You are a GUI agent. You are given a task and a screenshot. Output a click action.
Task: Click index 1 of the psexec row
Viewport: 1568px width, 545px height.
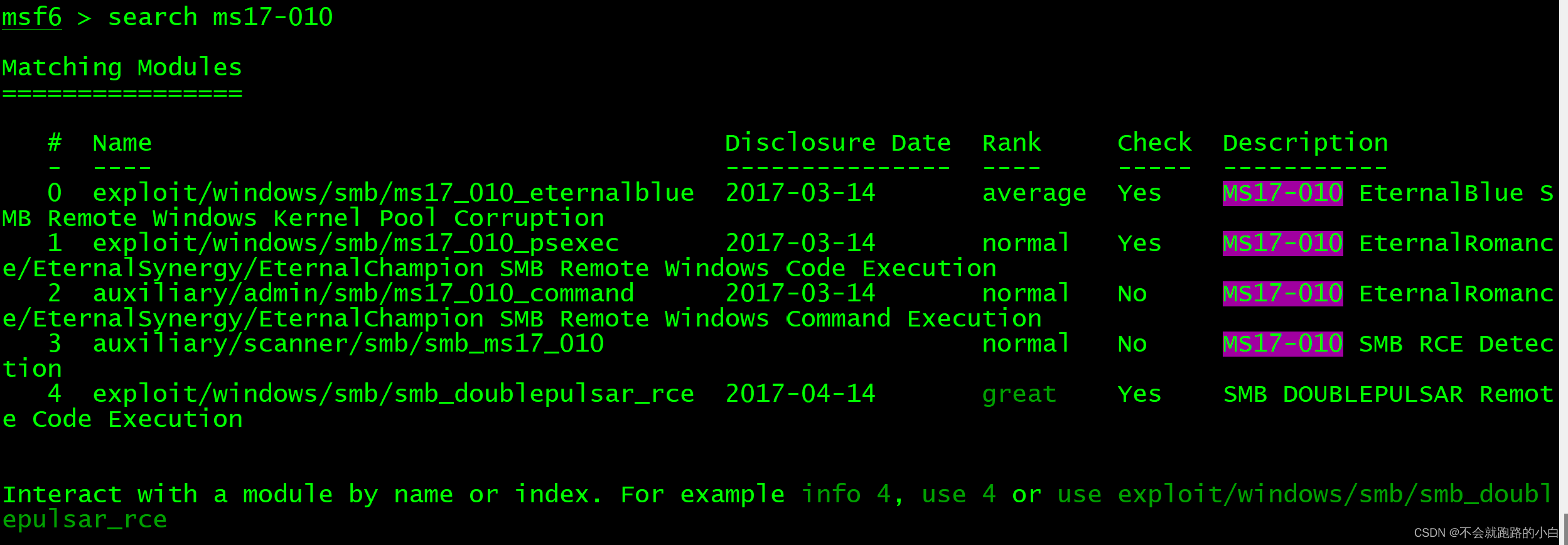(x=55, y=243)
